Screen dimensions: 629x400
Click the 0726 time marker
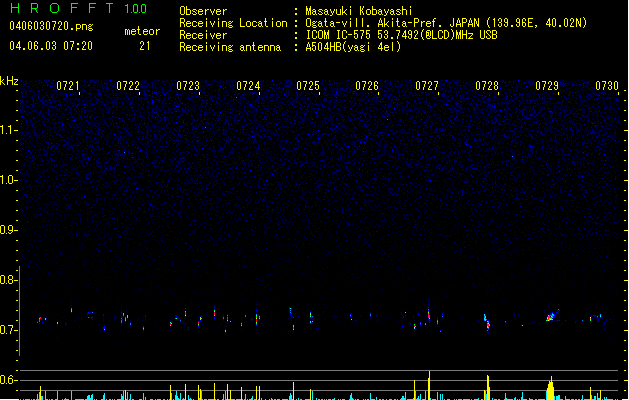367,86
